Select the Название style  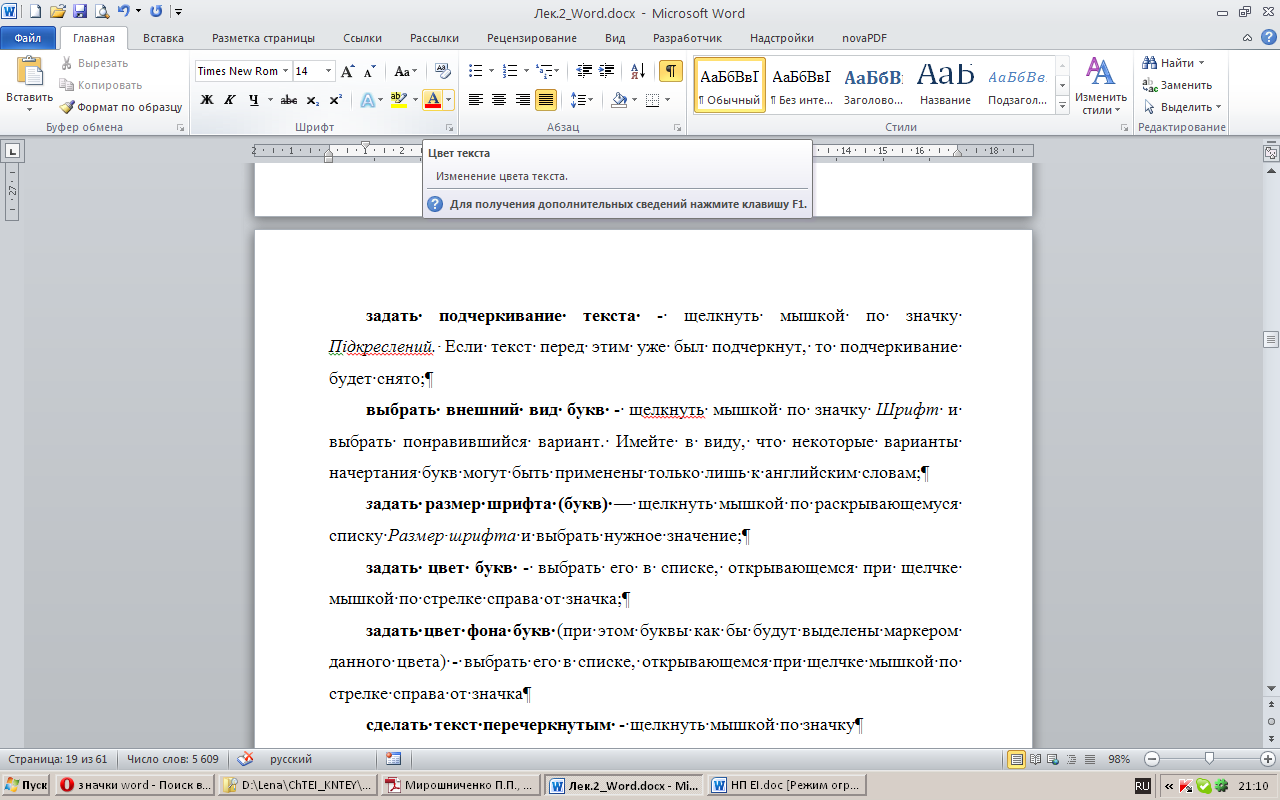coord(945,85)
